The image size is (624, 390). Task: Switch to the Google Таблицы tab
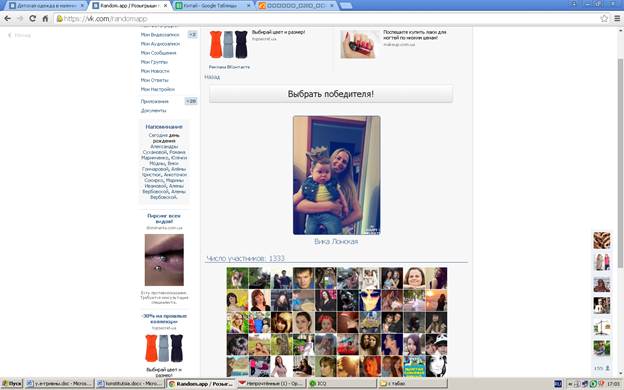tap(213, 6)
